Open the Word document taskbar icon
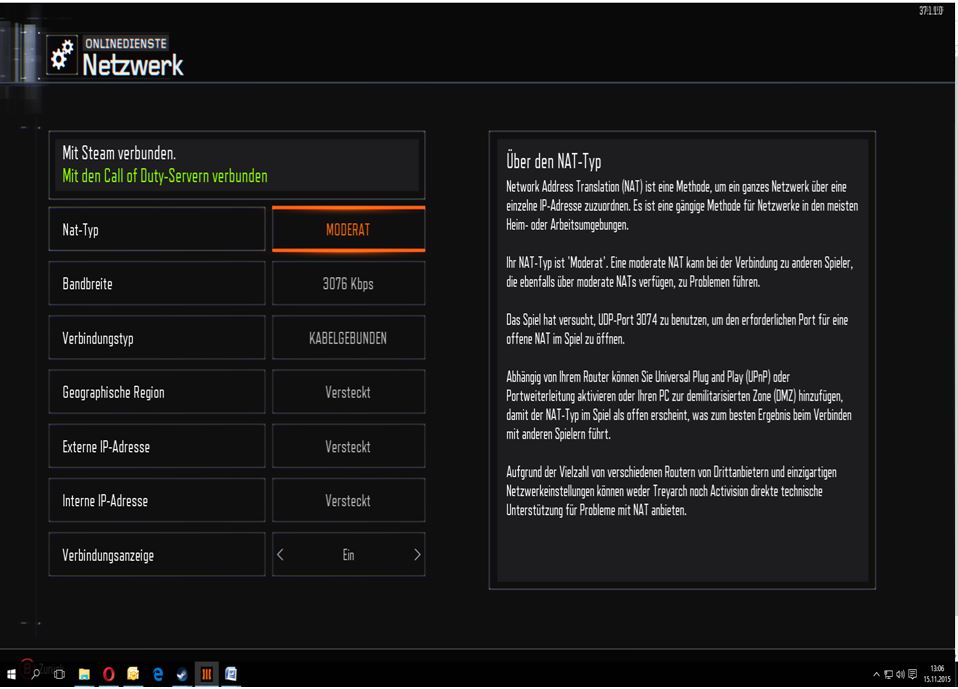The height and width of the screenshot is (689, 958). 231,674
